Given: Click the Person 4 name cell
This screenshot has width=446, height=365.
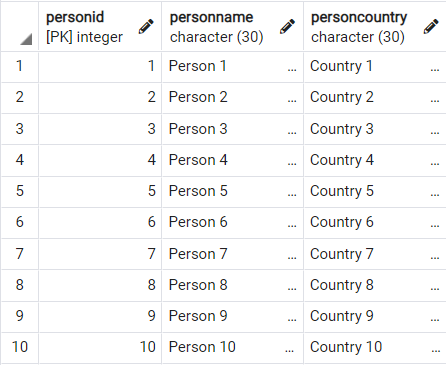Looking at the screenshot, I should [232, 160].
